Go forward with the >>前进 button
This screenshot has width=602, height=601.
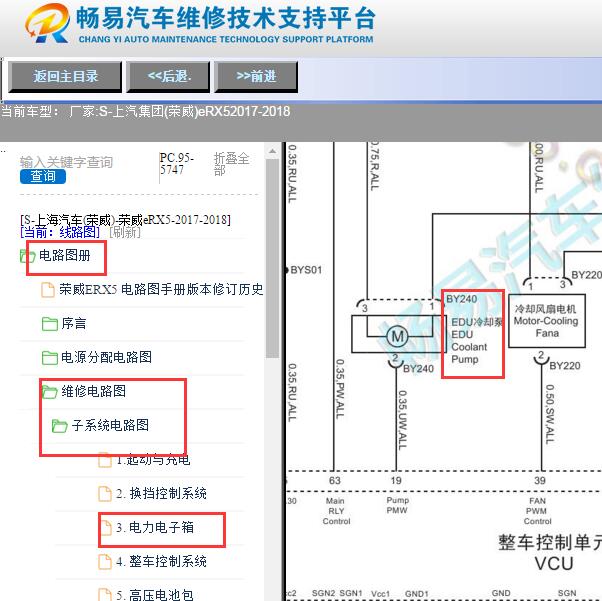pyautogui.click(x=256, y=76)
